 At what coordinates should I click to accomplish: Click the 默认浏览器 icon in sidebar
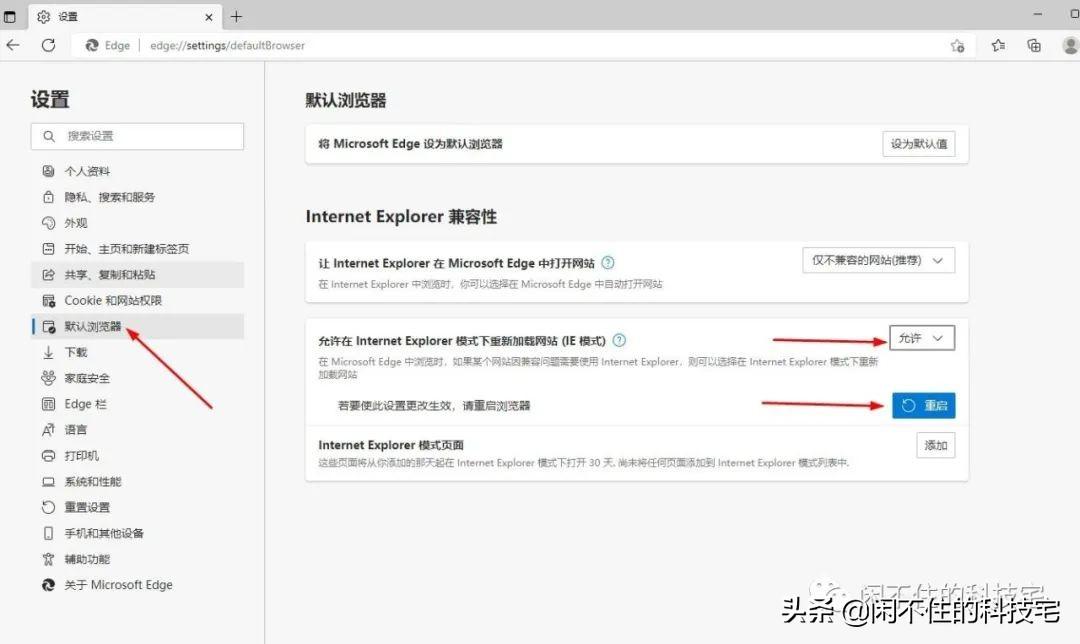pyautogui.click(x=48, y=326)
